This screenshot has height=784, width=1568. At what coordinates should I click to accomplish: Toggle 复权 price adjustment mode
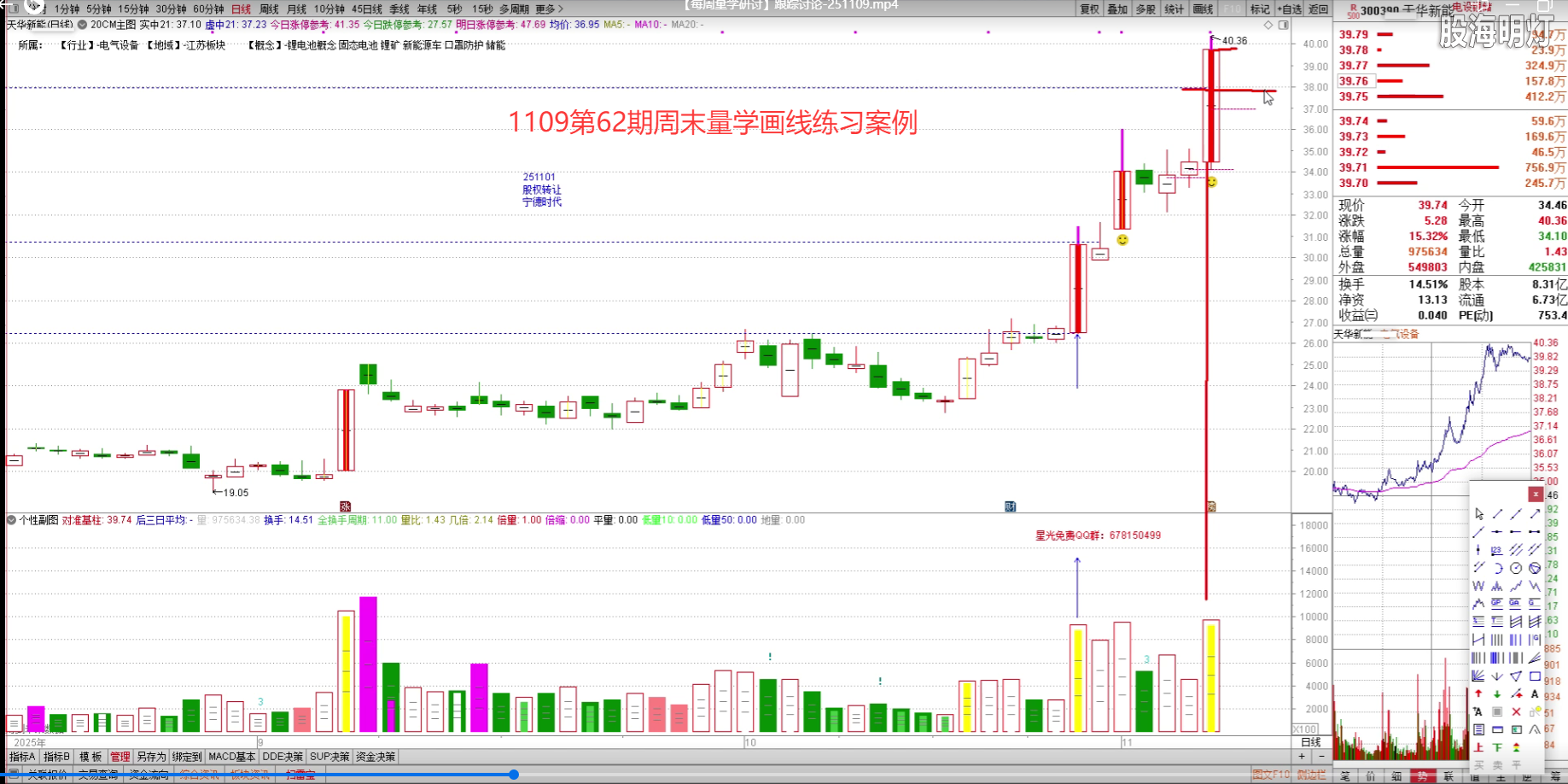[x=1089, y=9]
